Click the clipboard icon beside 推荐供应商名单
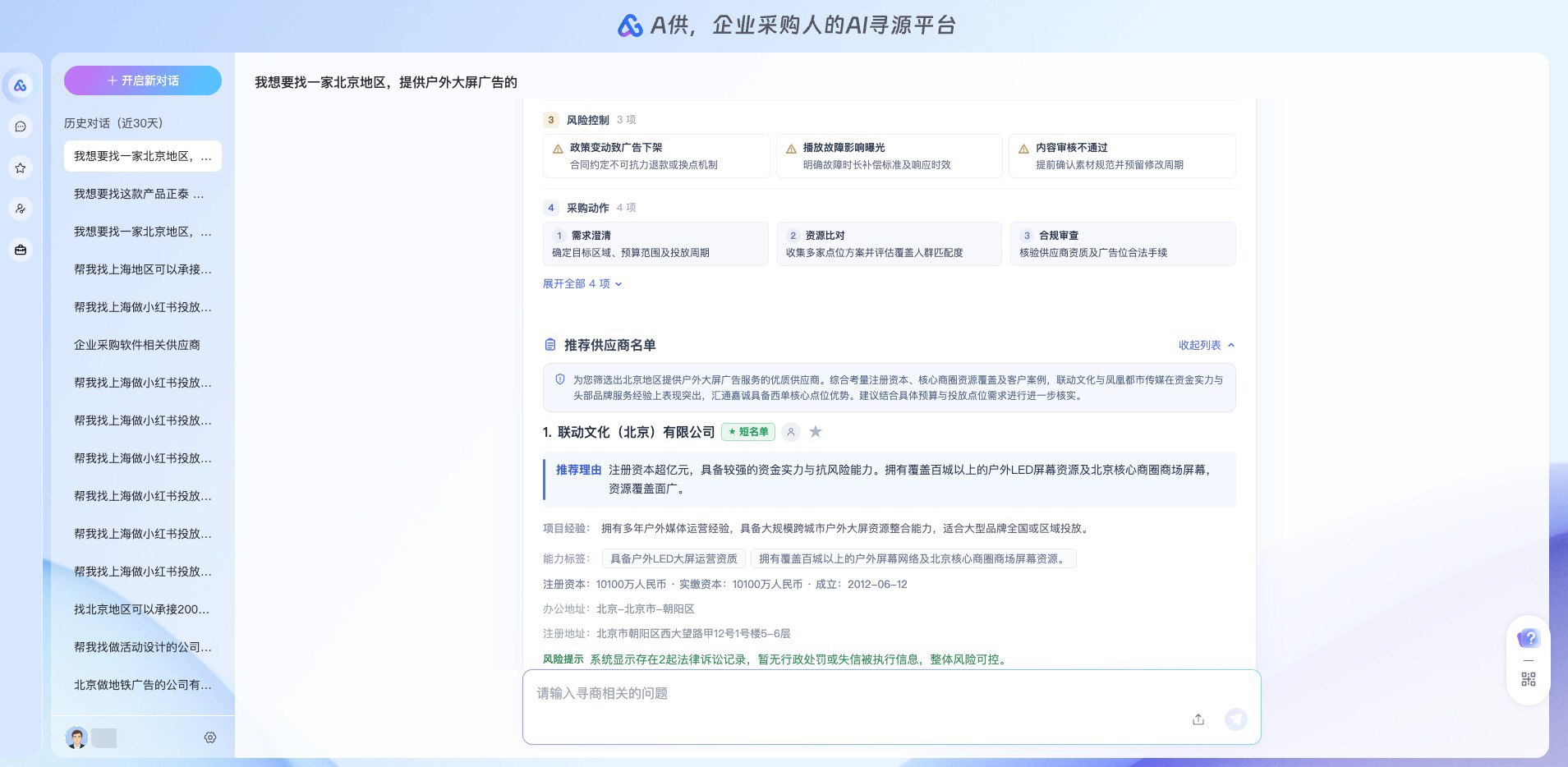The width and height of the screenshot is (1568, 767). coord(550,345)
